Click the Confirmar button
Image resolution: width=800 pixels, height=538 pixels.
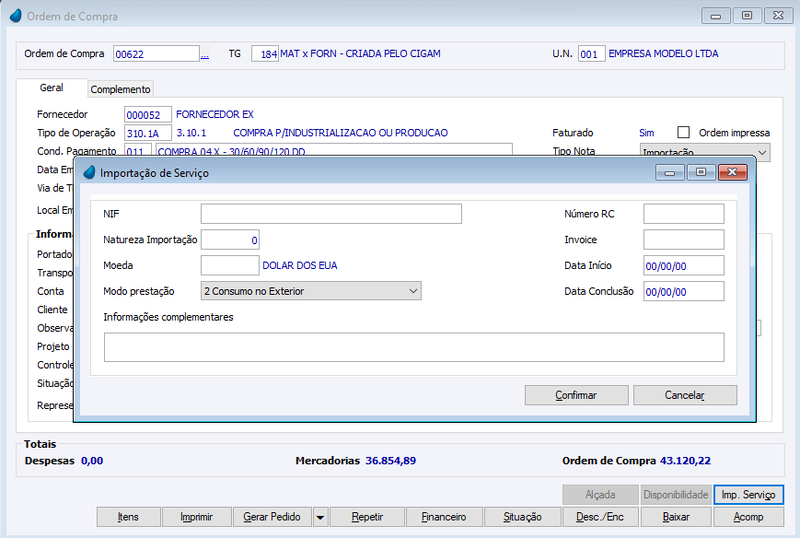click(576, 395)
